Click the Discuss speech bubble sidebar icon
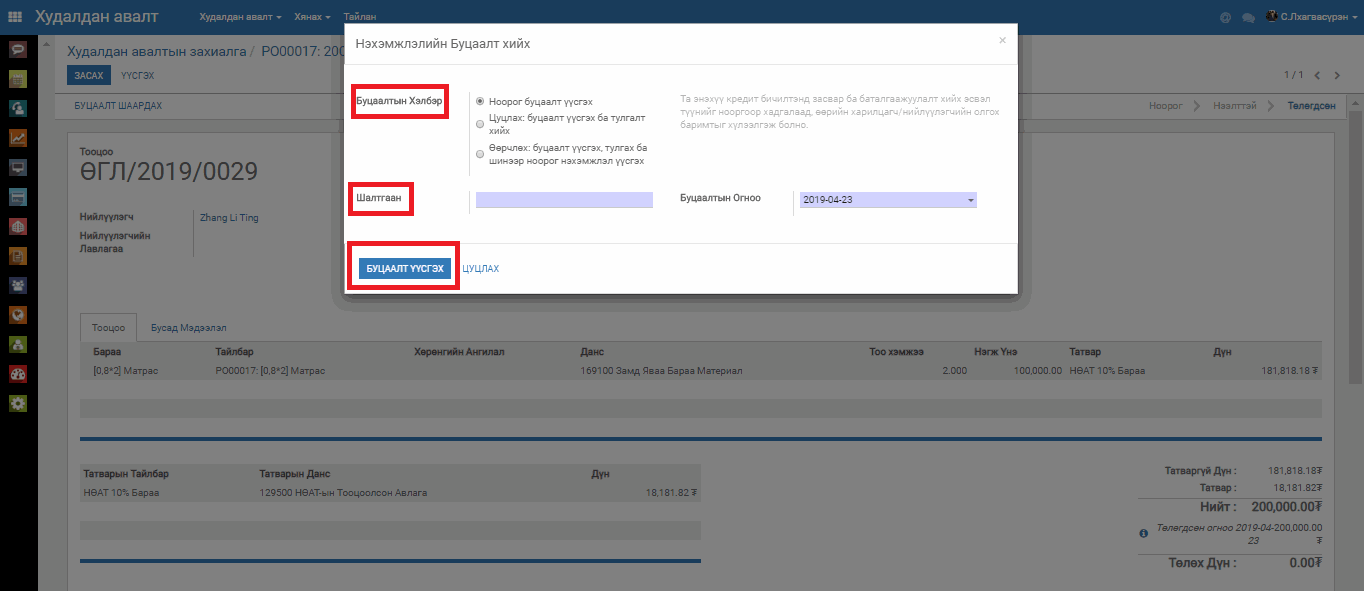This screenshot has height=591, width=1364. (x=17, y=49)
